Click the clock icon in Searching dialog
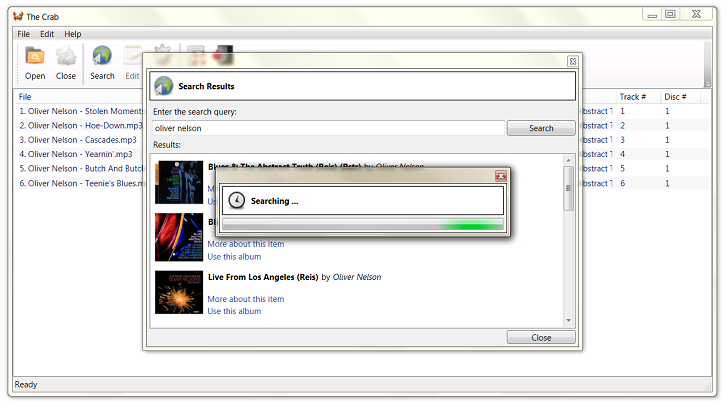Viewport: 727px width, 405px height. 236,201
